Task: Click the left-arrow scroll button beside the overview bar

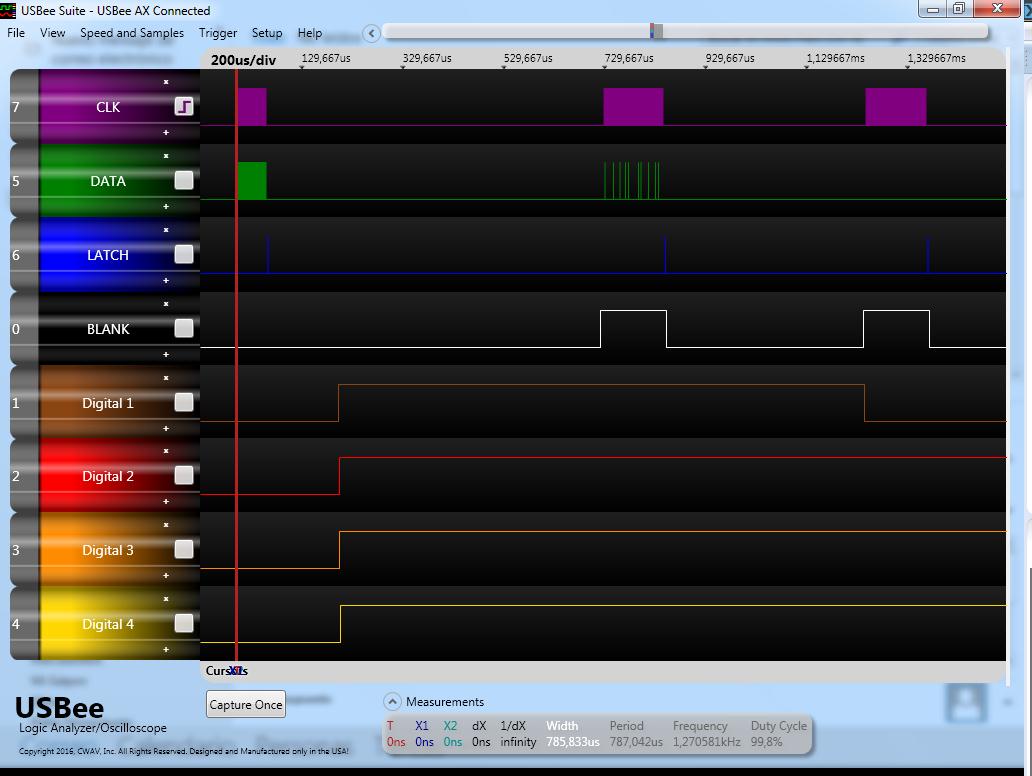Action: point(371,33)
